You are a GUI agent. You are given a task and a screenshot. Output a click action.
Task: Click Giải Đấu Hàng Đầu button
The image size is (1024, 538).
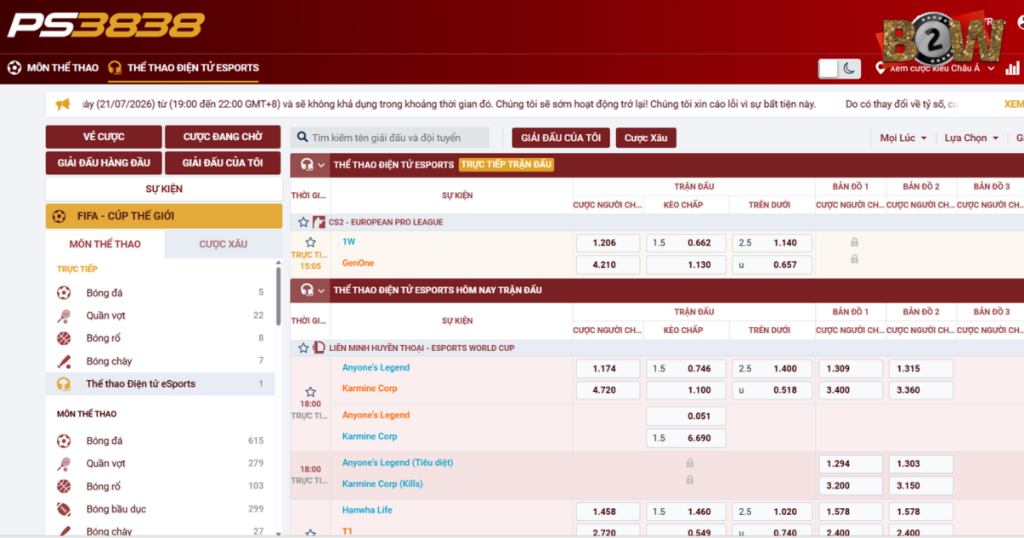[104, 163]
